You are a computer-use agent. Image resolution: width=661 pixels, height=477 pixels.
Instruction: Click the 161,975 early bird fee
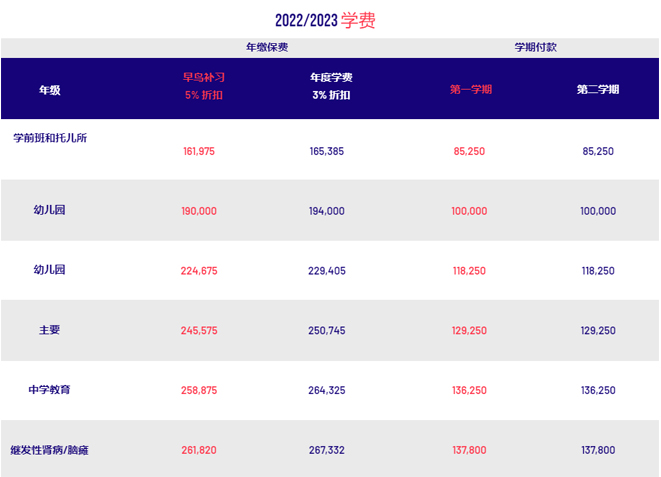[x=200, y=151]
